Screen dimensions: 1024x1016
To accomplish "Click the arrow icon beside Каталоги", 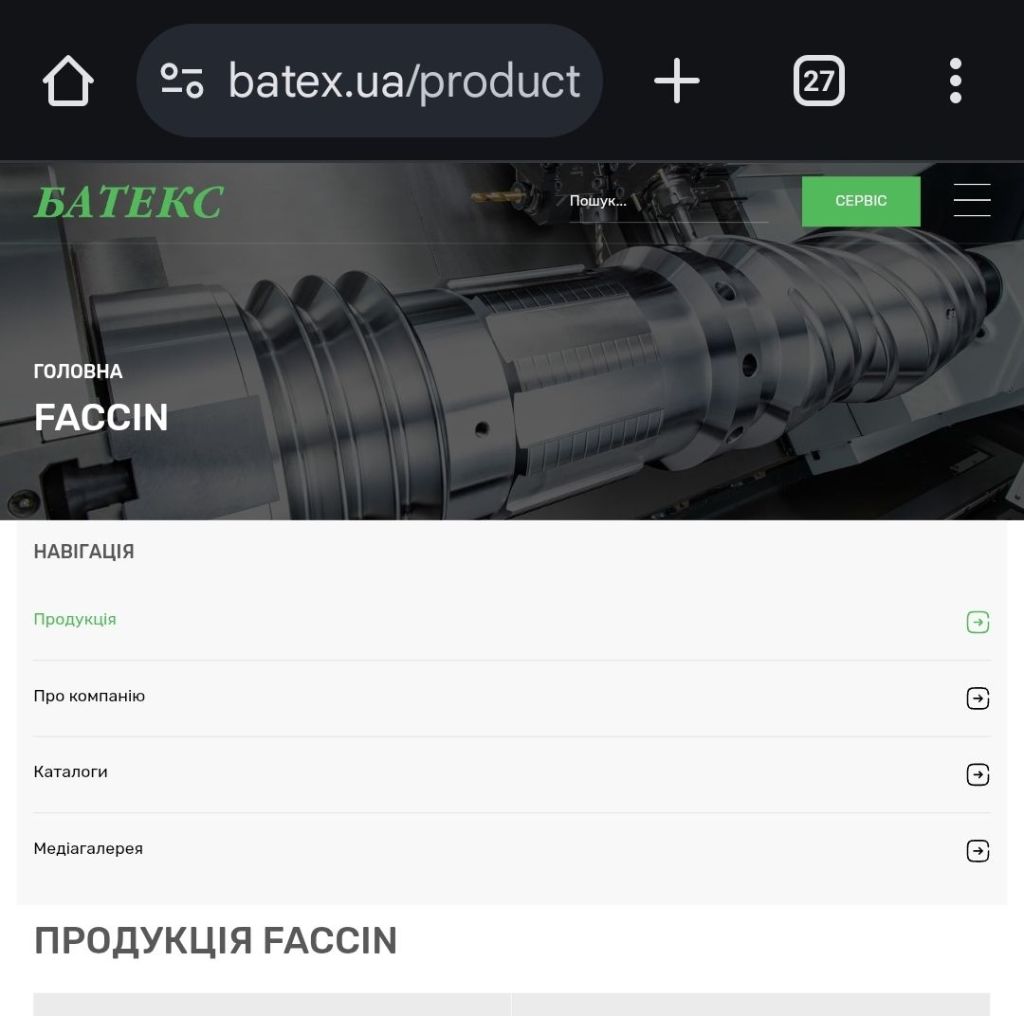I will tap(978, 774).
